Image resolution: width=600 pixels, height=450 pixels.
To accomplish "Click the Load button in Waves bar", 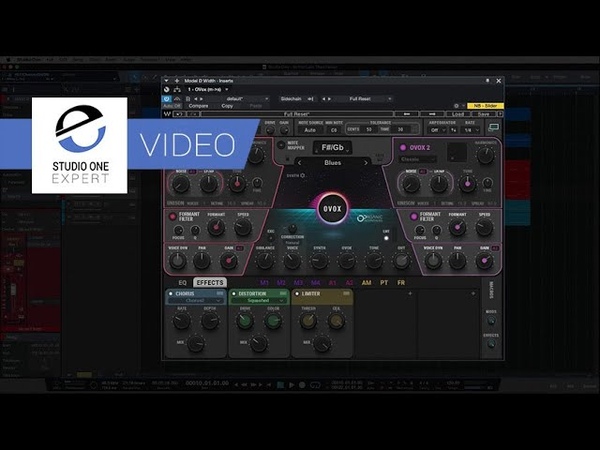I will [458, 114].
